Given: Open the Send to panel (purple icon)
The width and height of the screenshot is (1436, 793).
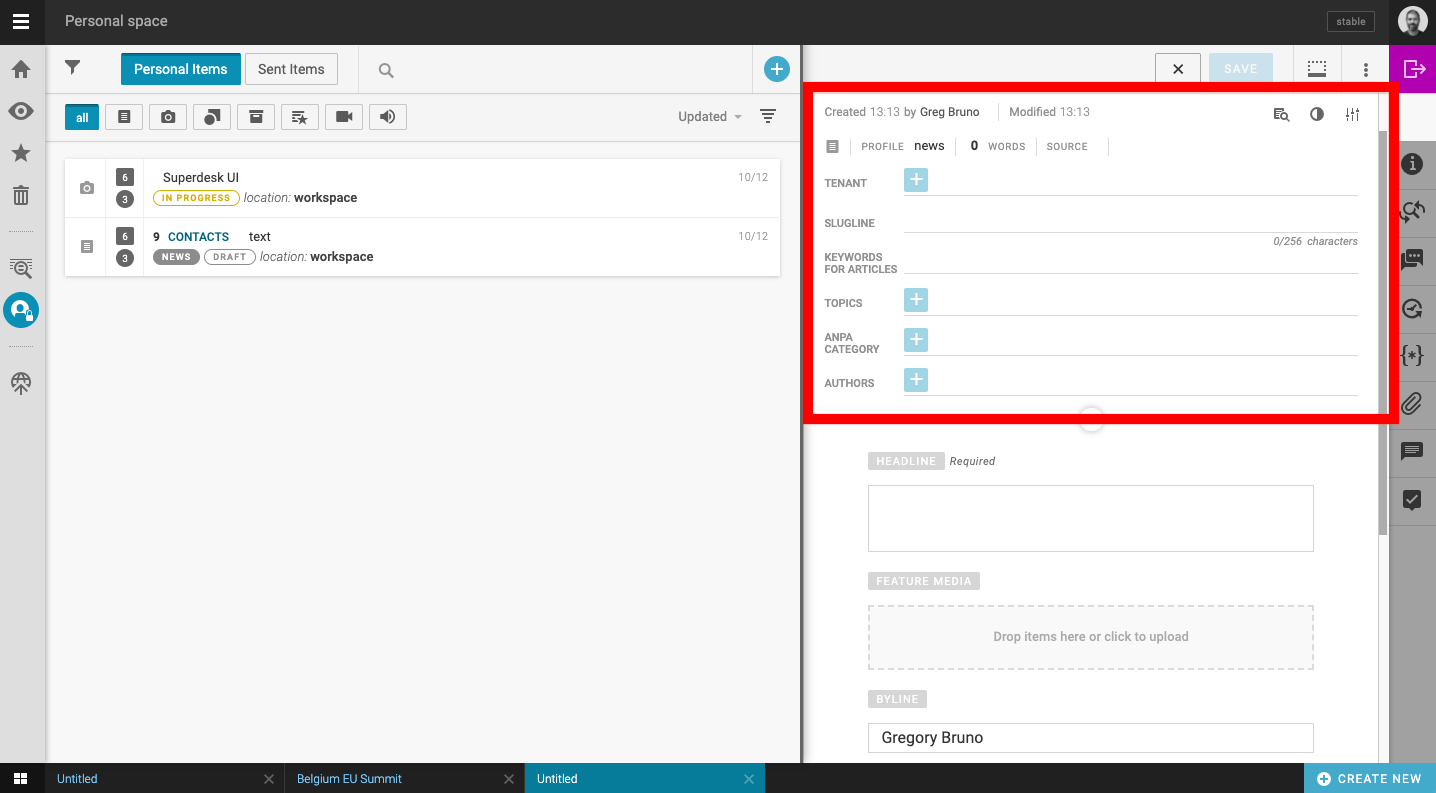Looking at the screenshot, I should tap(1413, 69).
